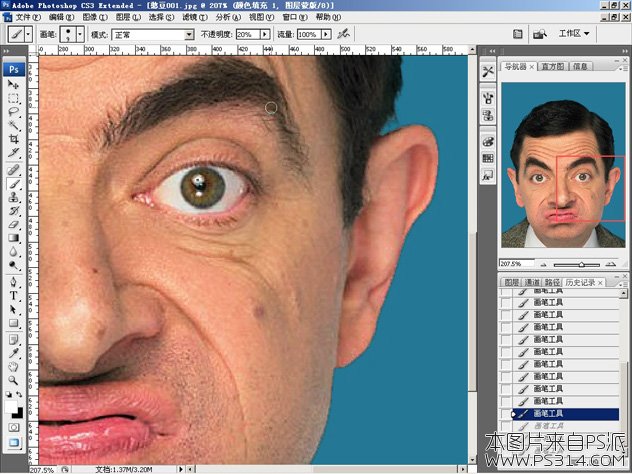
Task: Select the History Brush tool
Action: (x=14, y=211)
